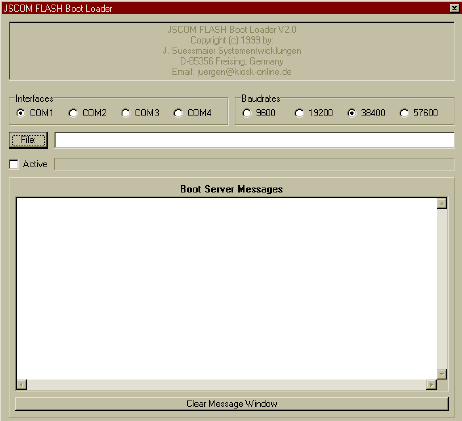Click the horizontal scroll left arrow
This screenshot has height=421, width=462.
(x=22, y=385)
